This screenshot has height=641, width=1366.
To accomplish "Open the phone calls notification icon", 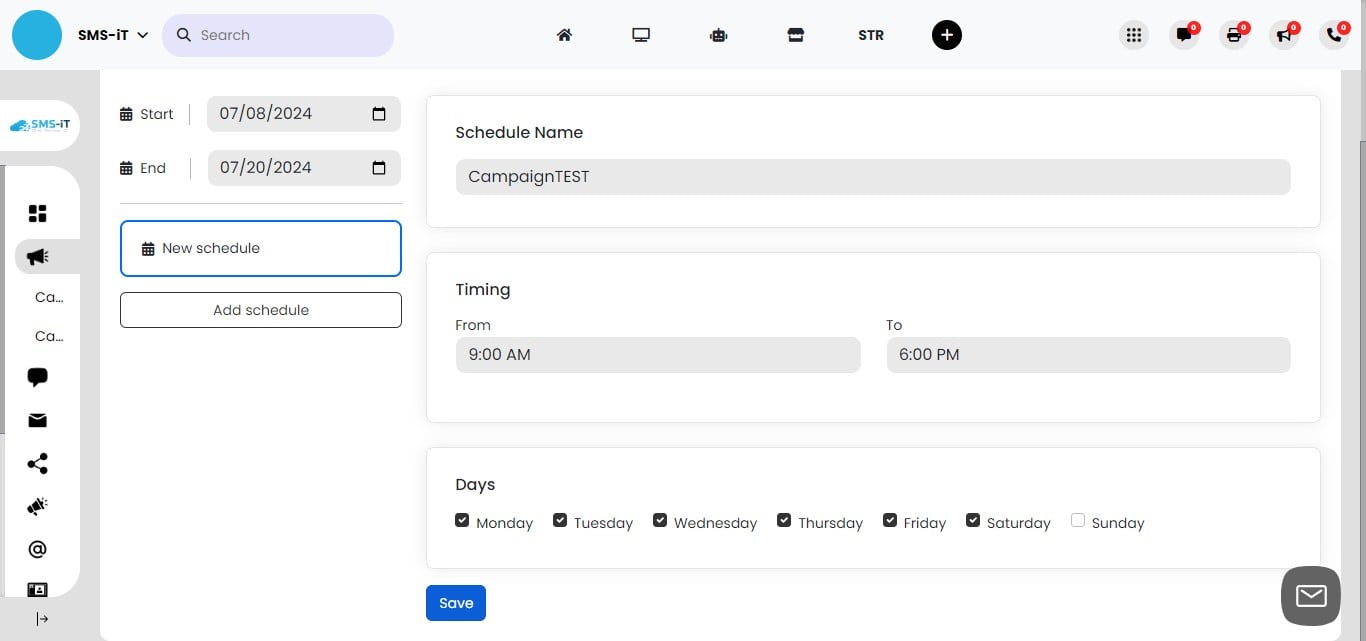I will pos(1334,35).
